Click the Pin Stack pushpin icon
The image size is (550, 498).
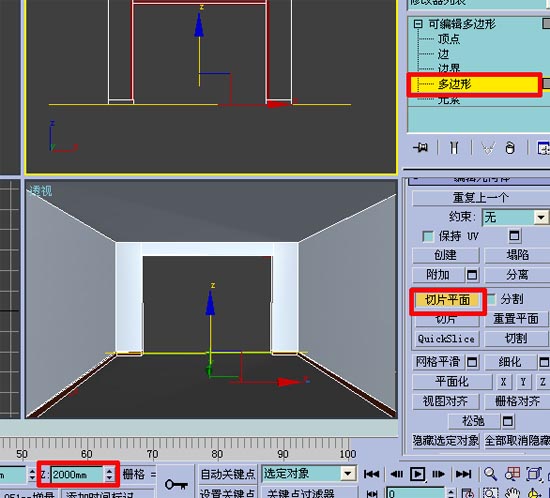[420, 148]
